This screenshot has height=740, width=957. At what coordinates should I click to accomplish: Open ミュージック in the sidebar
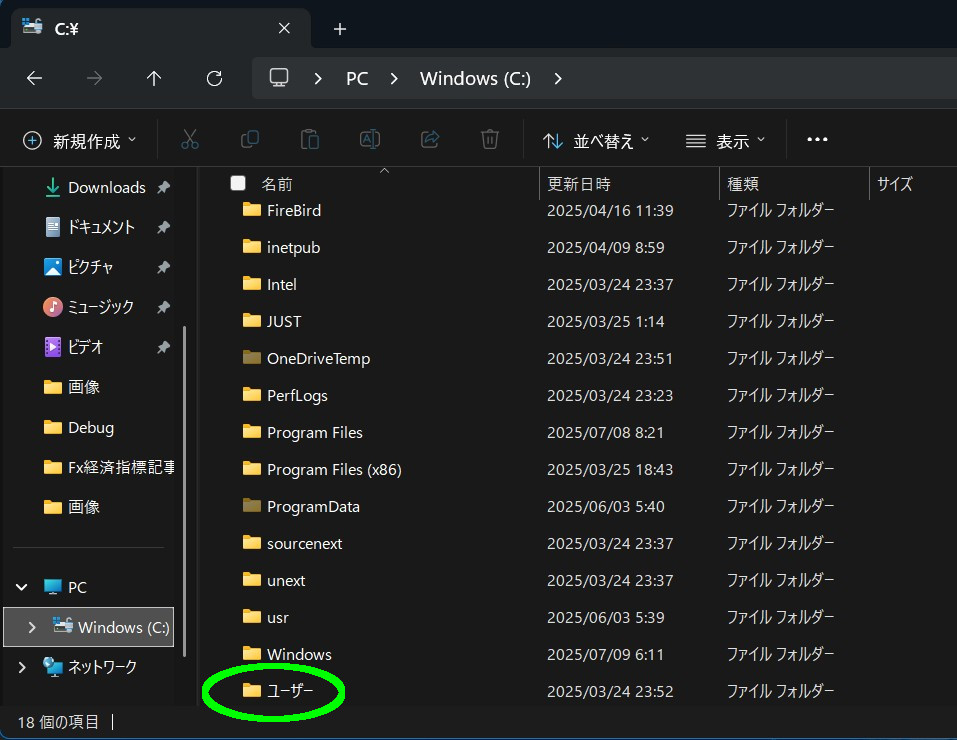coord(100,307)
